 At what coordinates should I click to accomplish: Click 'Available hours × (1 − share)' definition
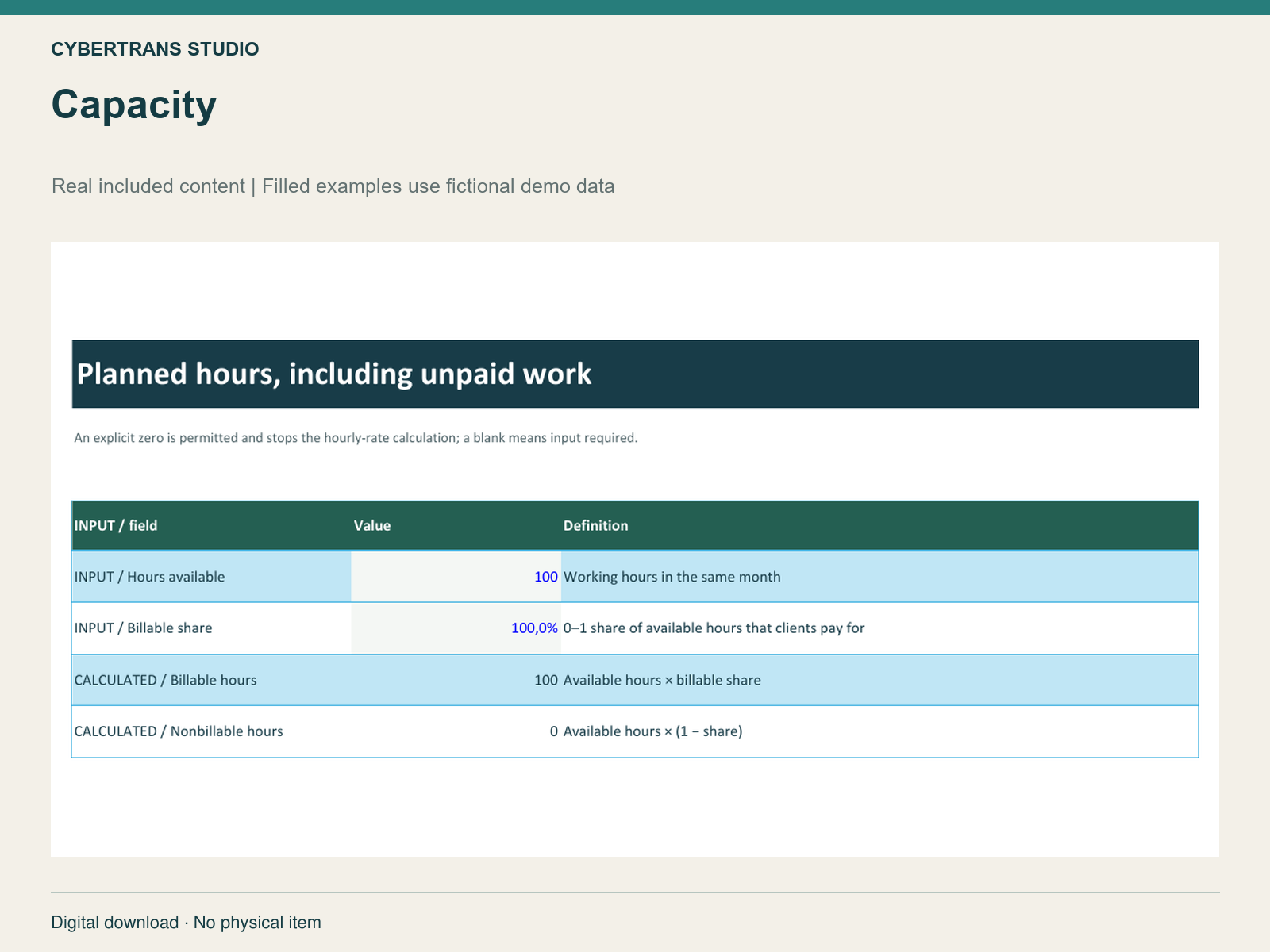click(652, 731)
